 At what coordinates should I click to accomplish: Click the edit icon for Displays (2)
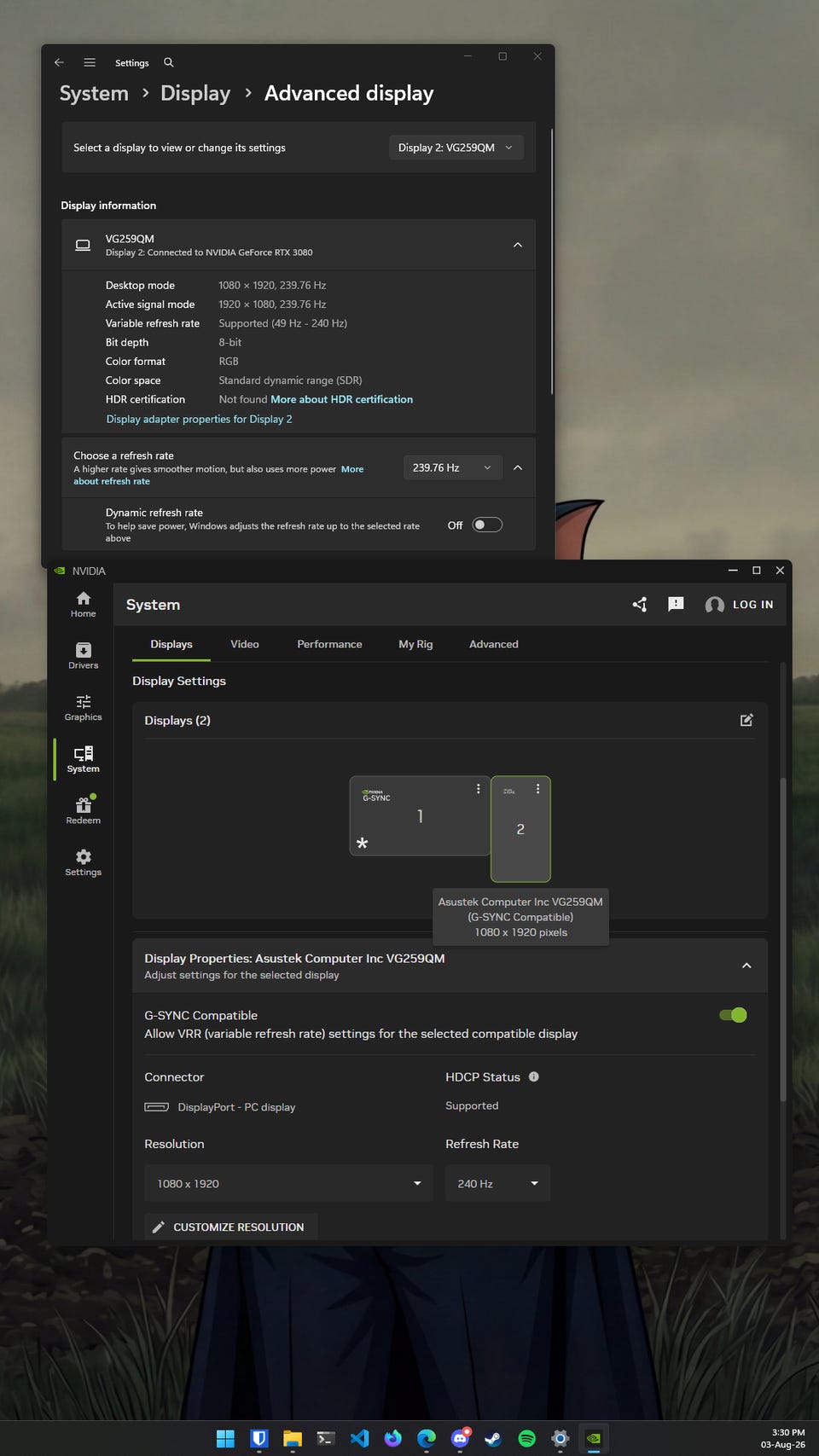coord(746,720)
